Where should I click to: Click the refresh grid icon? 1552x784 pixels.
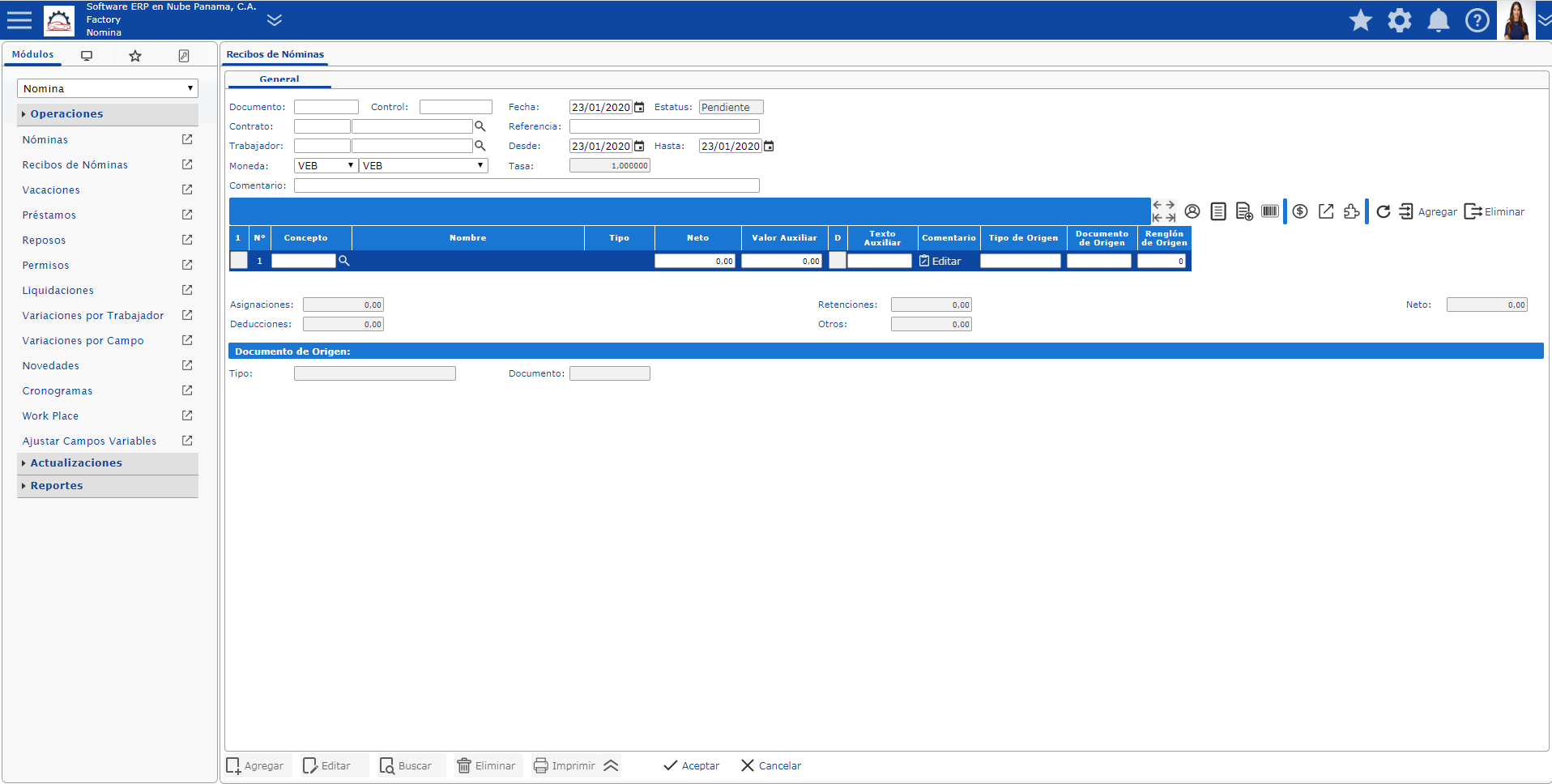[x=1384, y=211]
